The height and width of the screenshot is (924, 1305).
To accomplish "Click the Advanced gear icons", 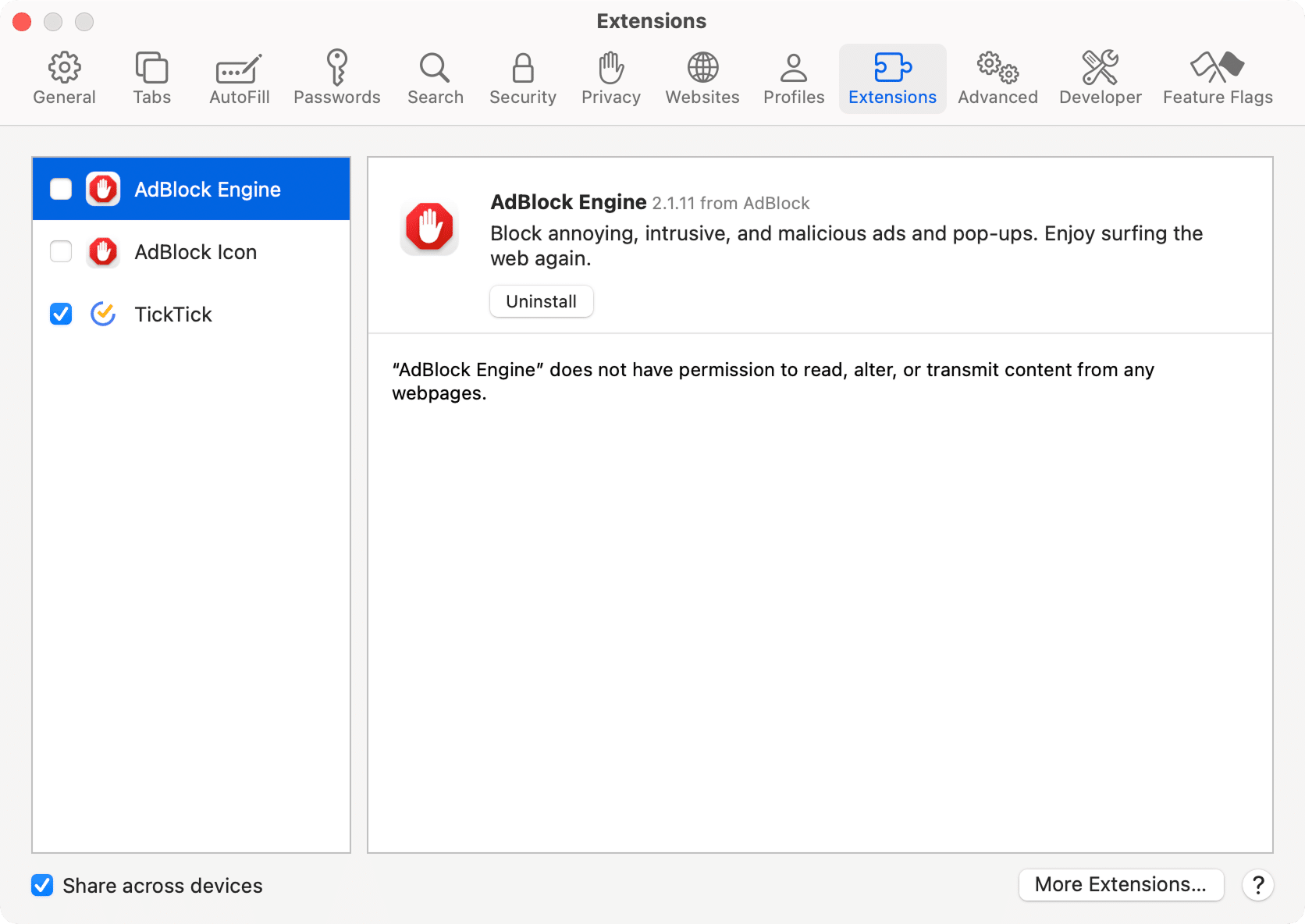I will pyautogui.click(x=997, y=76).
